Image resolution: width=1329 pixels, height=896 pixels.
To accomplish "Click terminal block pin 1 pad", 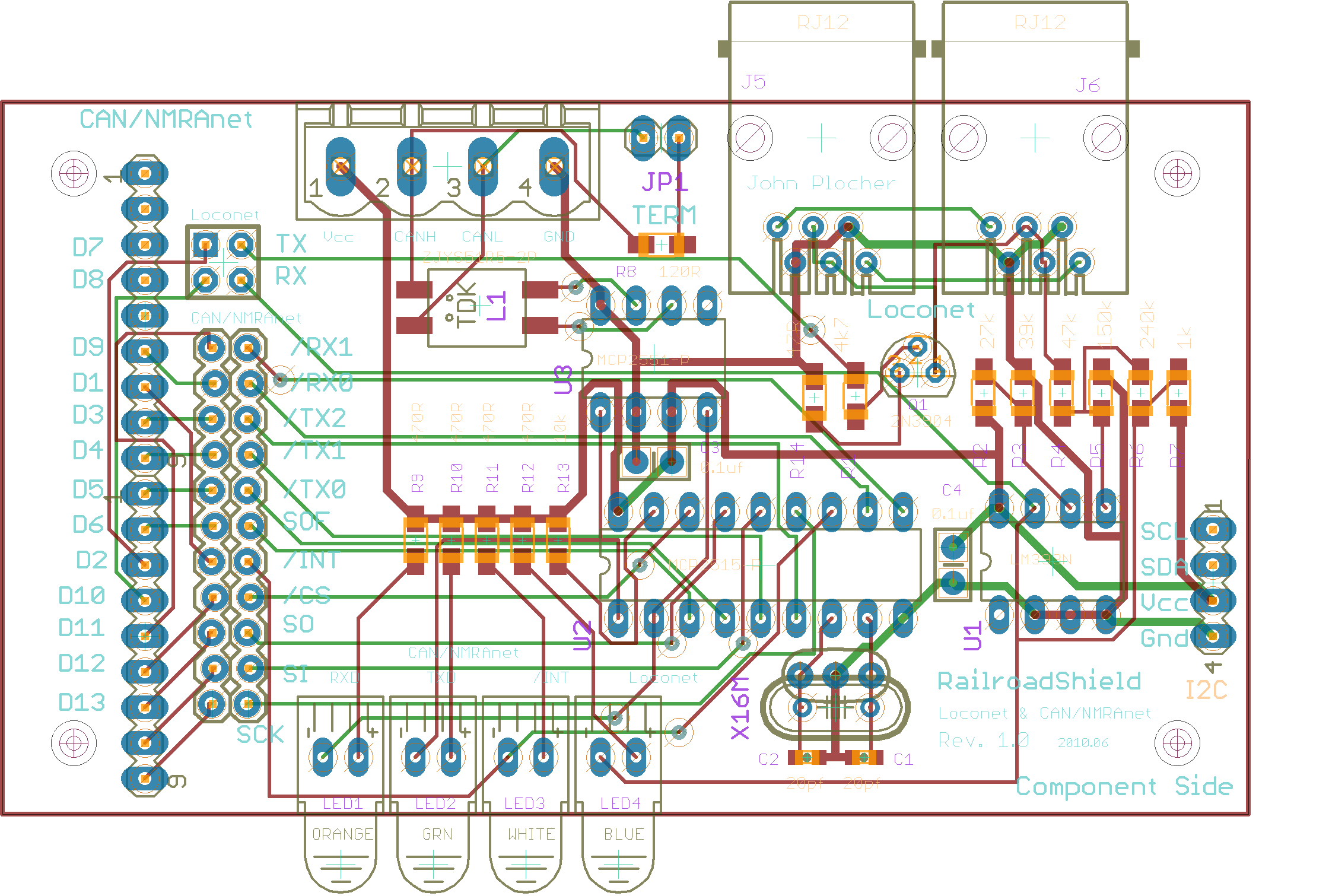I will pyautogui.click(x=341, y=167).
